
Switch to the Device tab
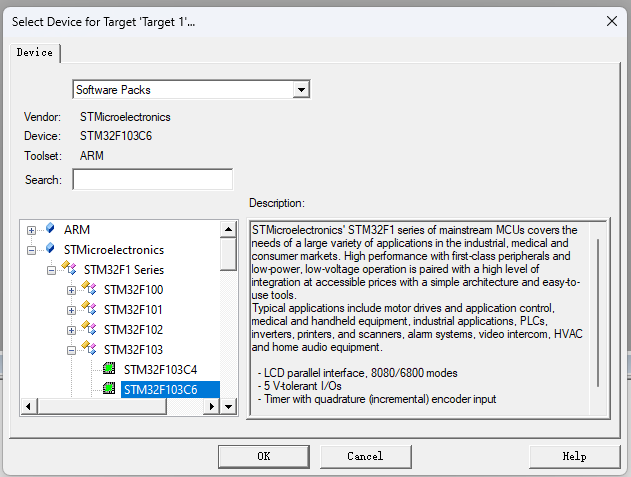tap(35, 52)
